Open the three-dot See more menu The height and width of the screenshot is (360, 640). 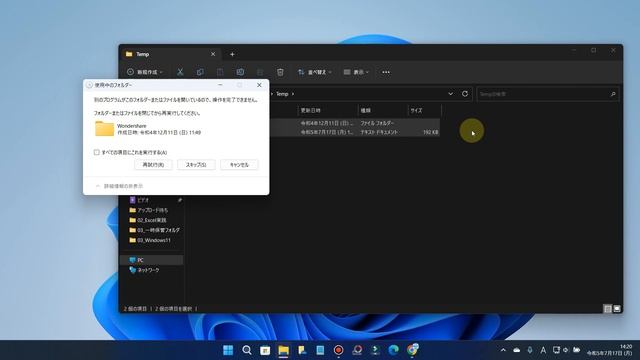click(386, 72)
